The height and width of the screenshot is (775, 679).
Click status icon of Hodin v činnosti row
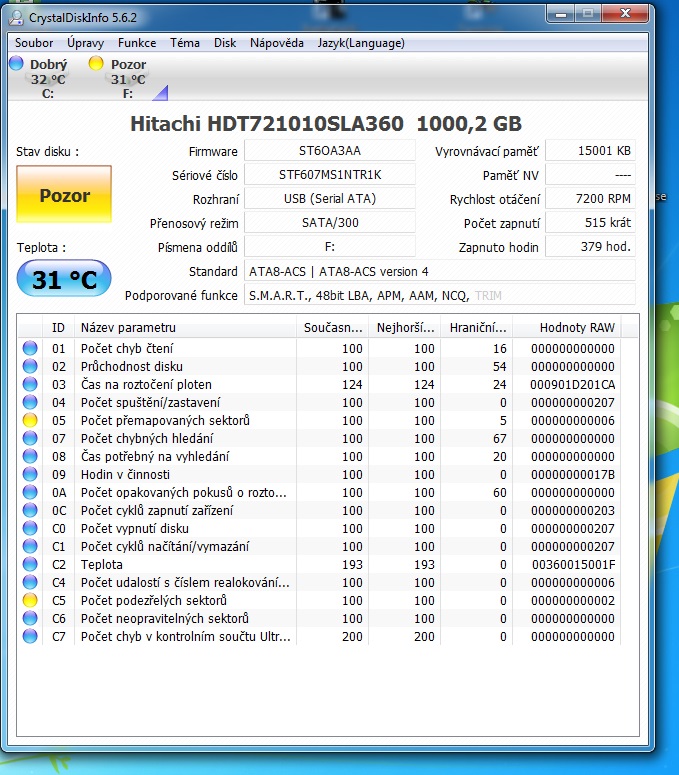point(30,474)
